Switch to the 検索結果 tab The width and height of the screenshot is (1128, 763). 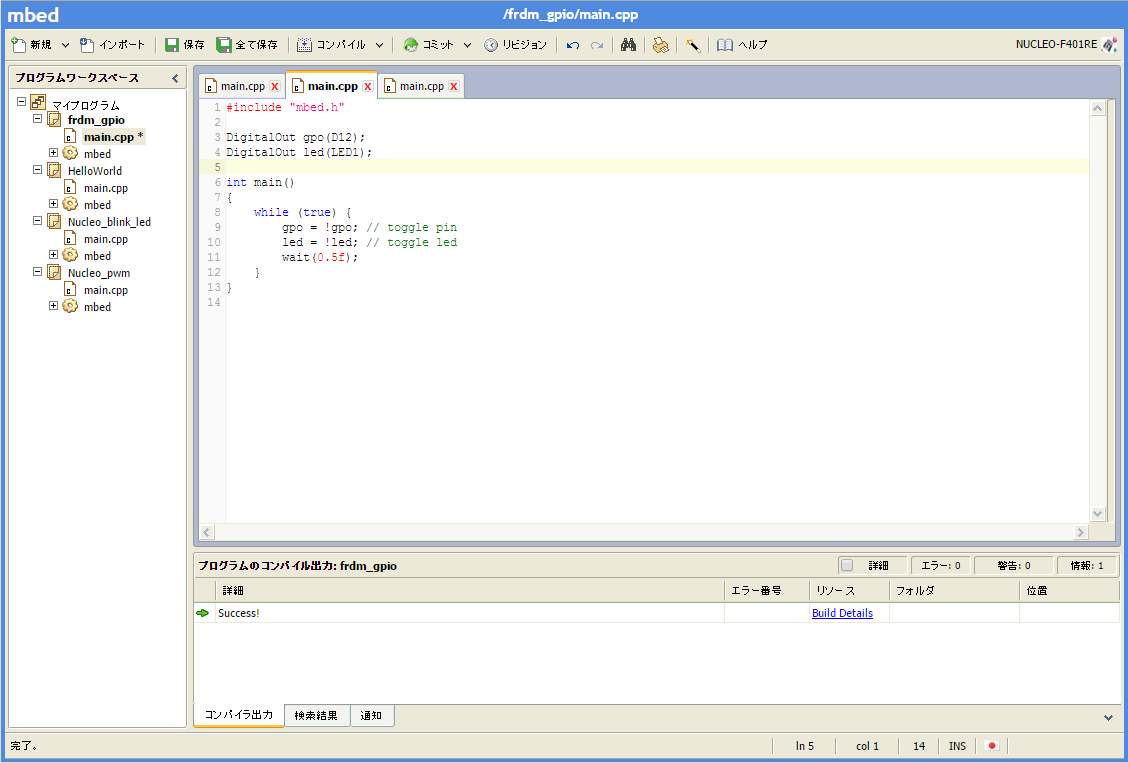317,716
